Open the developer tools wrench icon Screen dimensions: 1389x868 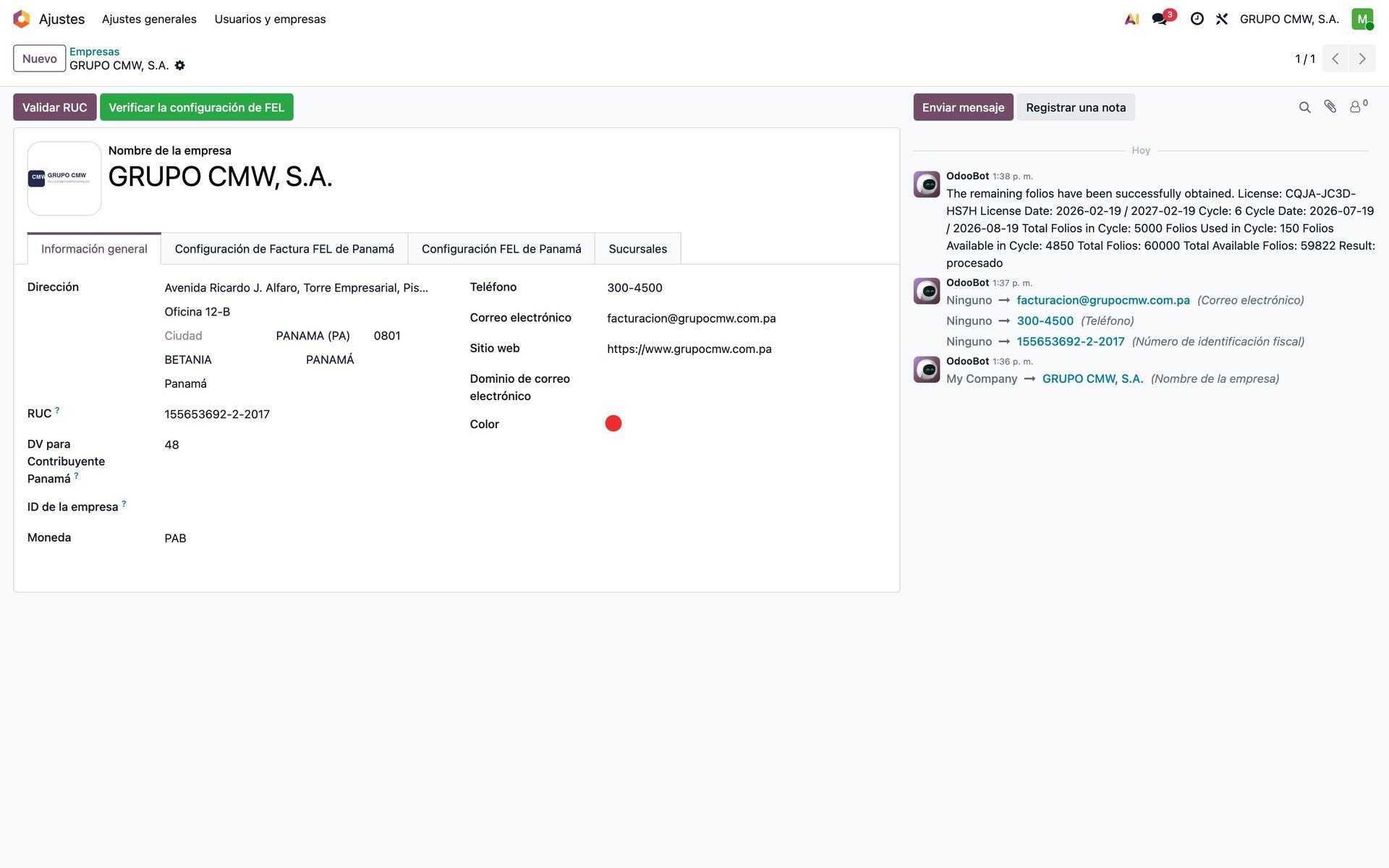click(x=1222, y=19)
